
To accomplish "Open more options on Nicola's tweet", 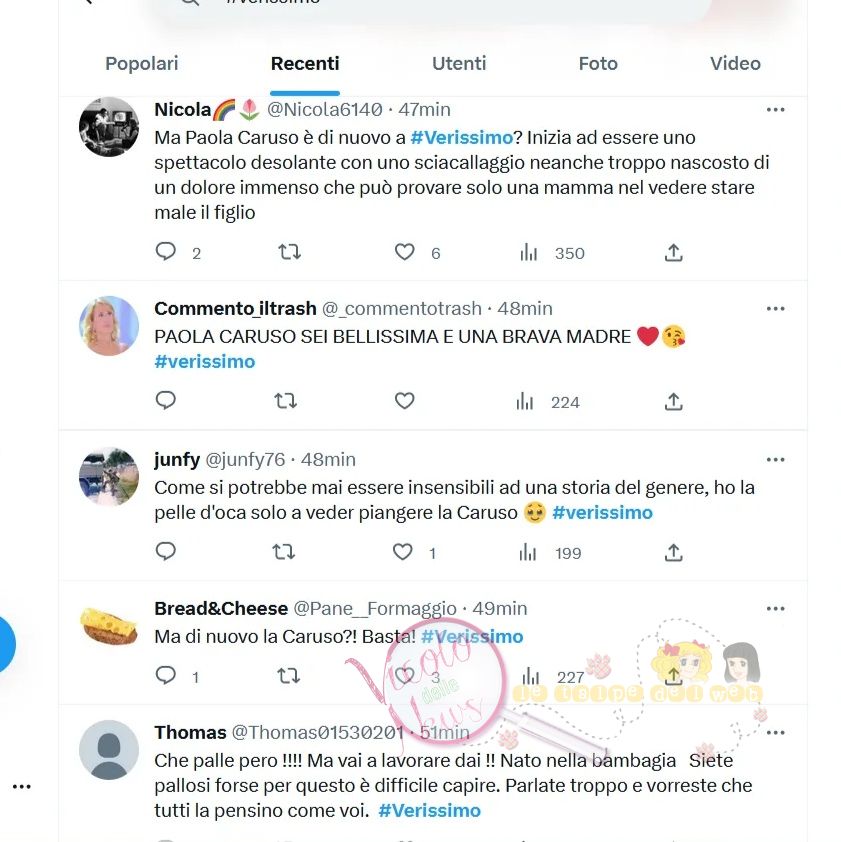I will pos(775,110).
